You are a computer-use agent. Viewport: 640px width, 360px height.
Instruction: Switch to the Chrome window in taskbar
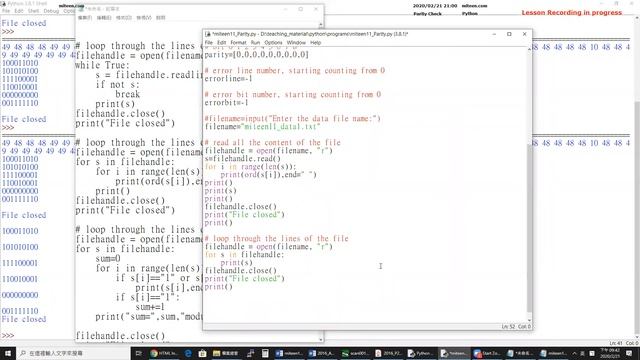tap(163, 353)
